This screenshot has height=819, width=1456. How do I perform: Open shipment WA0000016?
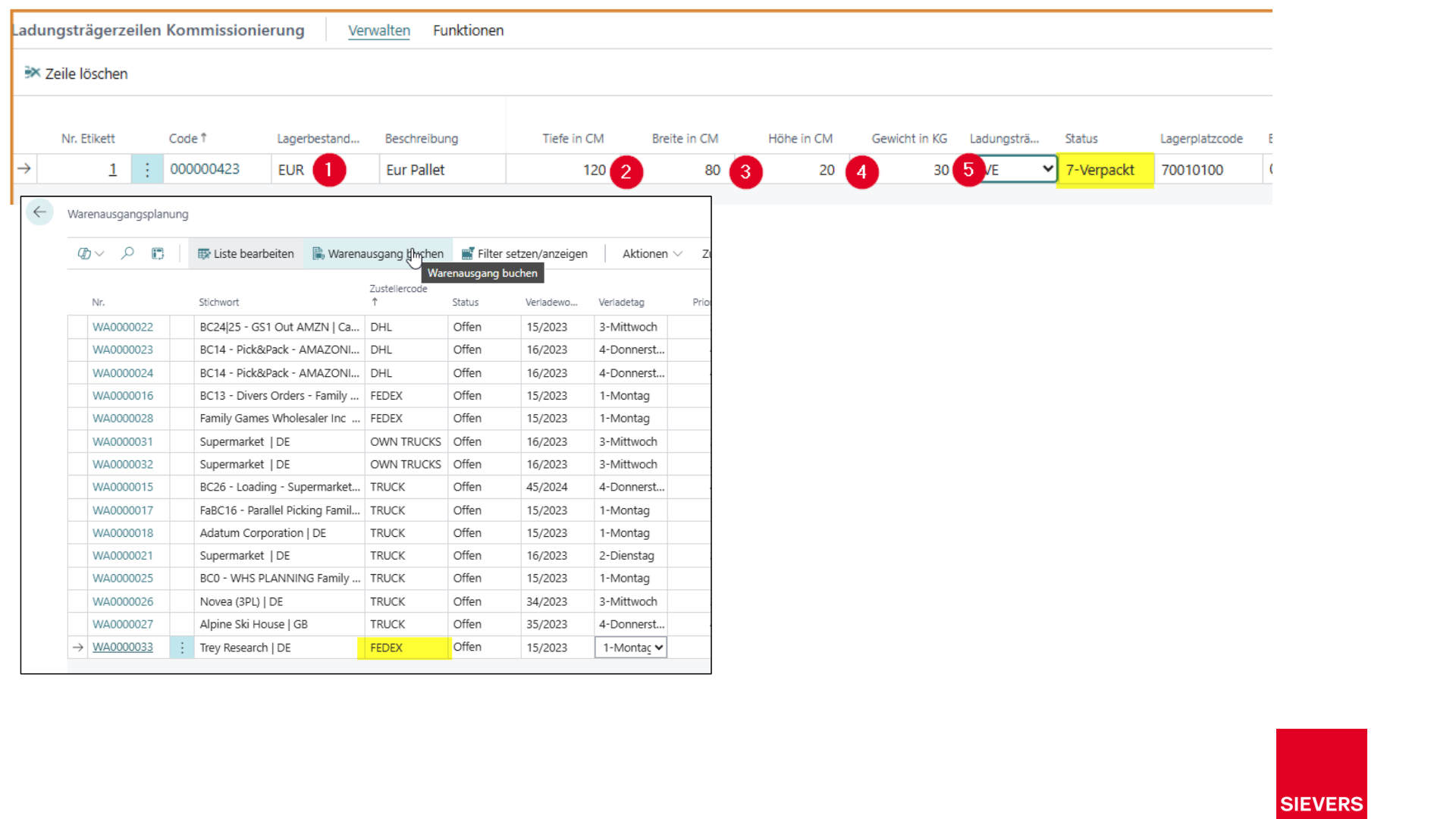[123, 396]
